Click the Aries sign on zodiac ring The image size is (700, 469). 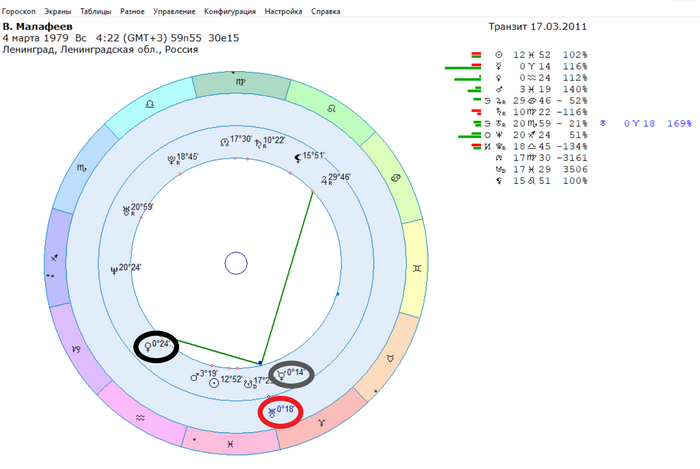[321, 422]
